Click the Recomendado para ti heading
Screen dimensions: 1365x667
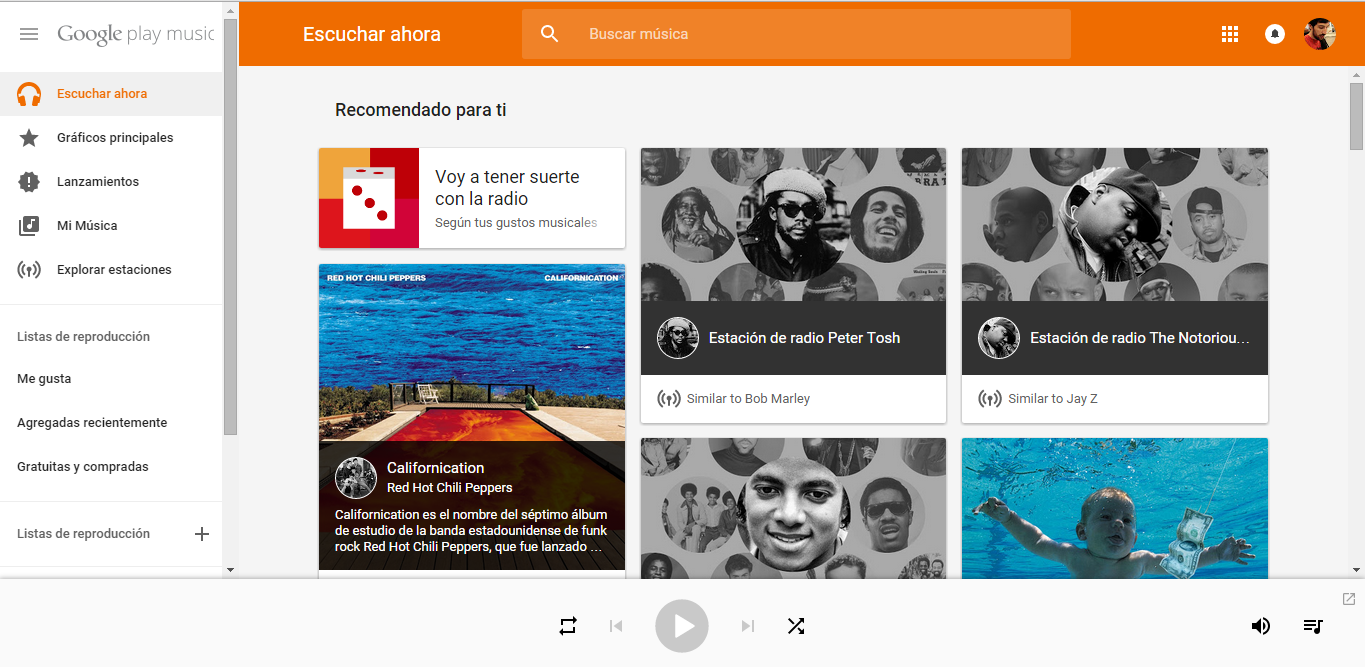click(421, 110)
